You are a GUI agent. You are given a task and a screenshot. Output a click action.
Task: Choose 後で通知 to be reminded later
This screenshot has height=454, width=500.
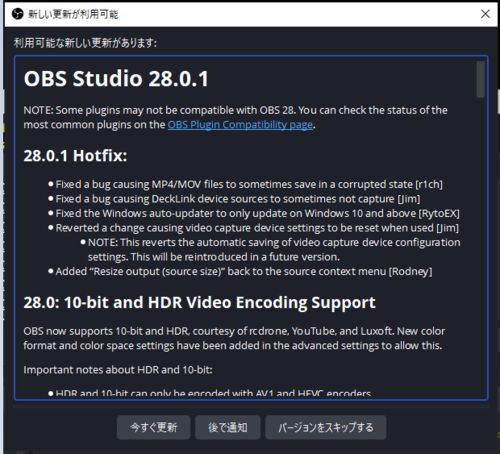point(228,427)
